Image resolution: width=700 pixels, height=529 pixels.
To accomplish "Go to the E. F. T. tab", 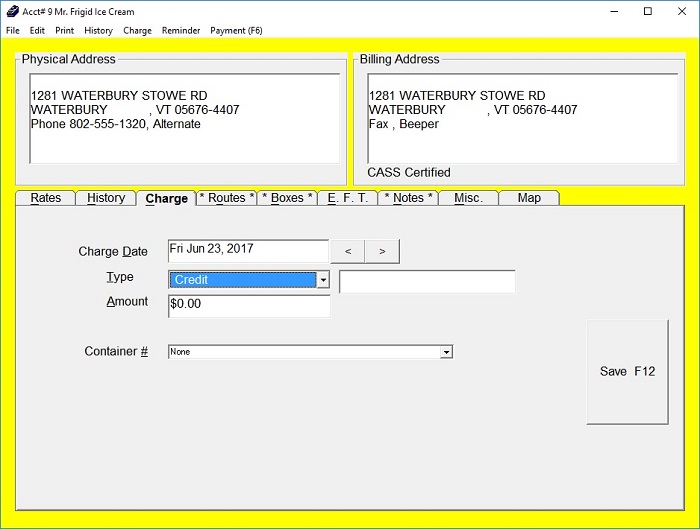I will click(x=348, y=198).
